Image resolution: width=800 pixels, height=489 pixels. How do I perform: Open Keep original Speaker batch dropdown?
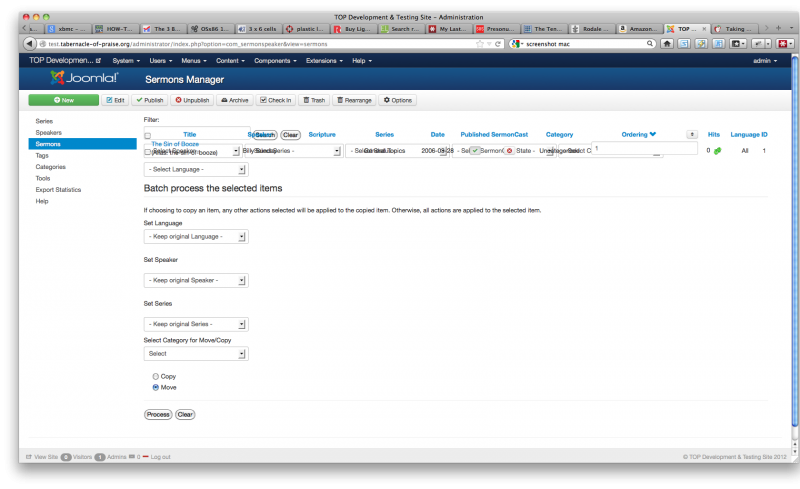click(196, 280)
